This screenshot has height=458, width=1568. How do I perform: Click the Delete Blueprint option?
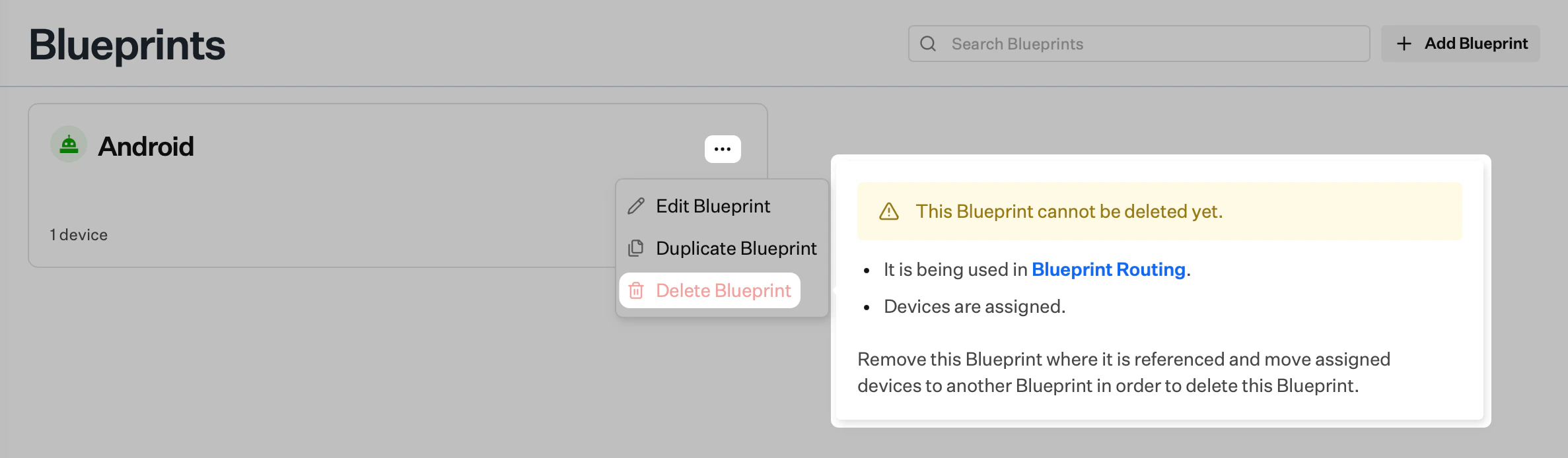[x=710, y=290]
